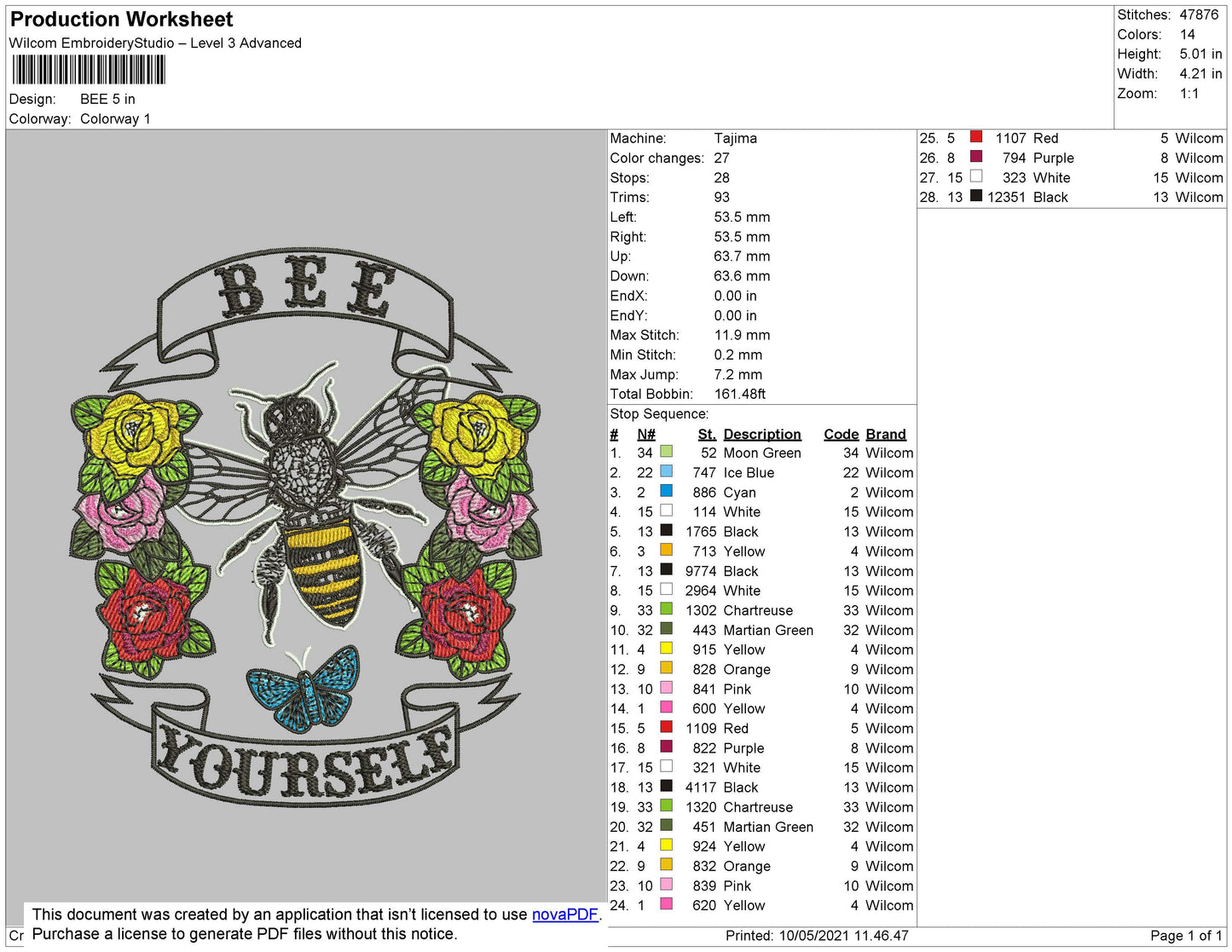Click the Max Jump value 7.2 mm
This screenshot has width=1232, height=952.
[x=738, y=374]
